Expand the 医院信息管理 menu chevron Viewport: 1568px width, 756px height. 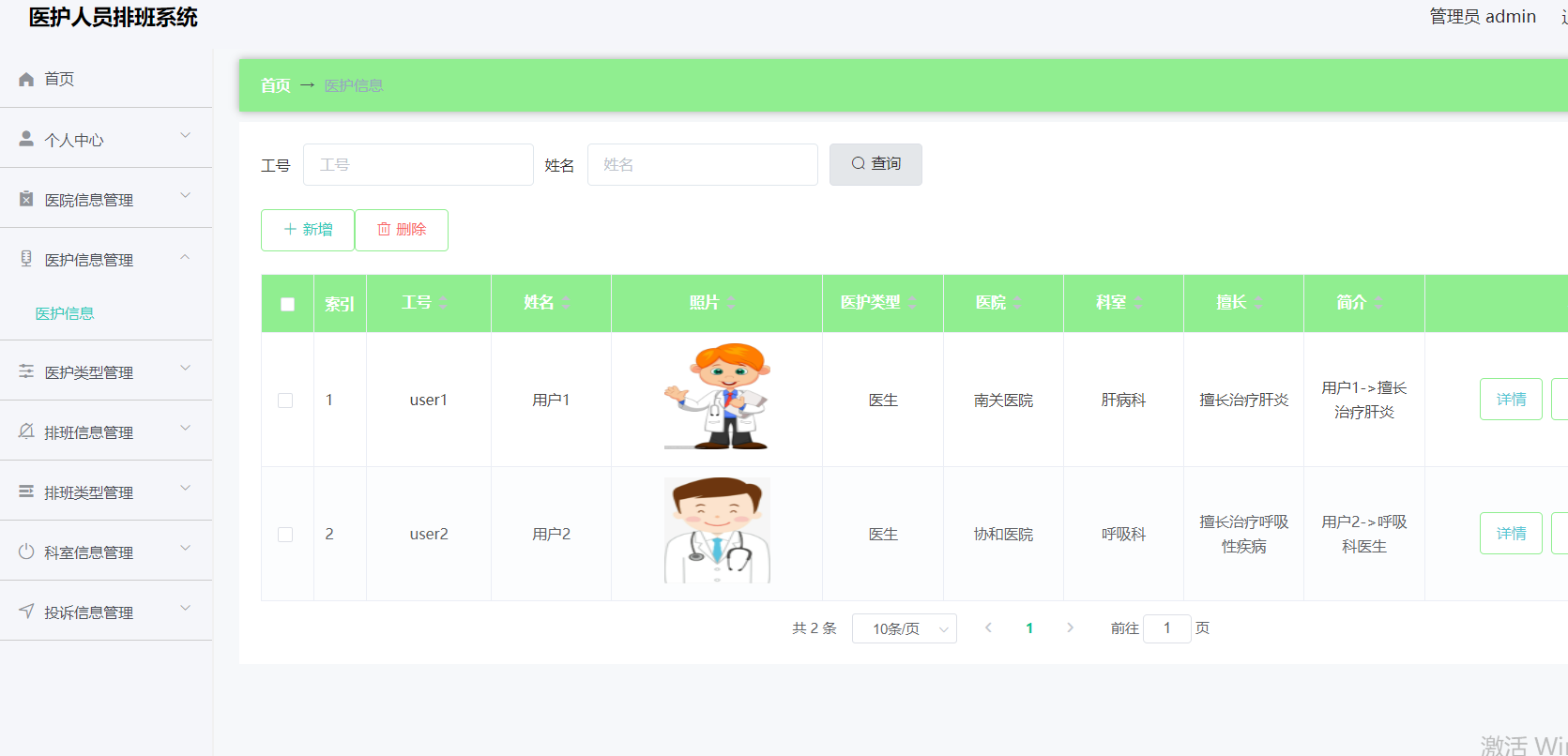[186, 196]
